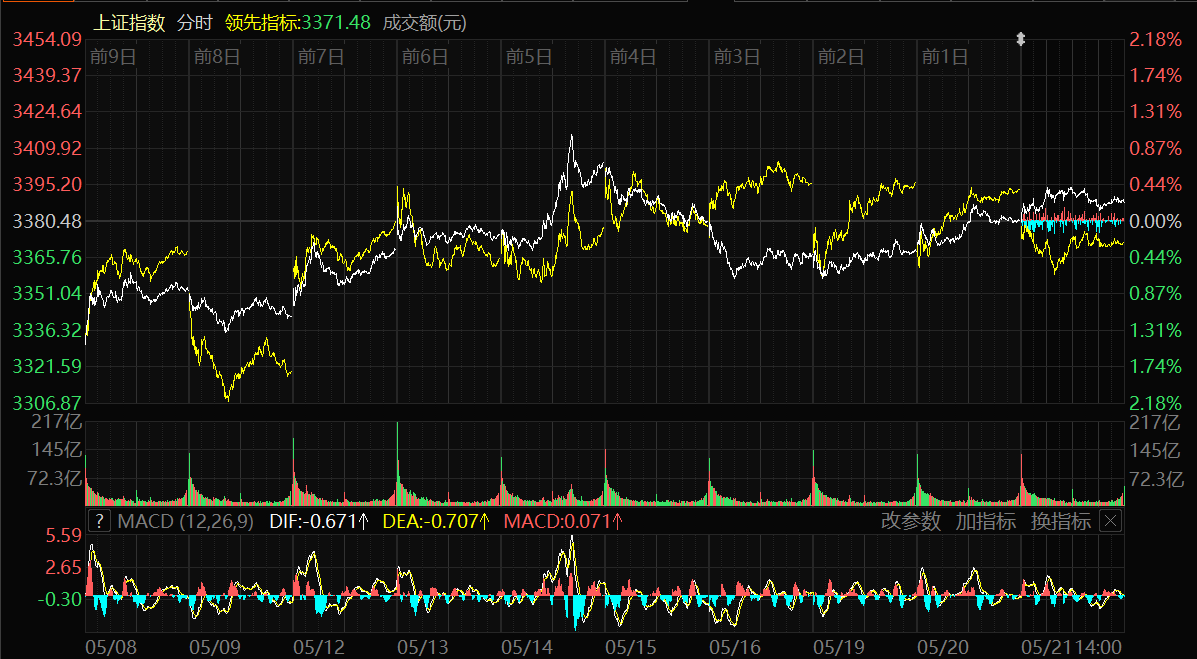Select the 前1日 day section
This screenshot has width=1197, height=659.
pos(945,57)
